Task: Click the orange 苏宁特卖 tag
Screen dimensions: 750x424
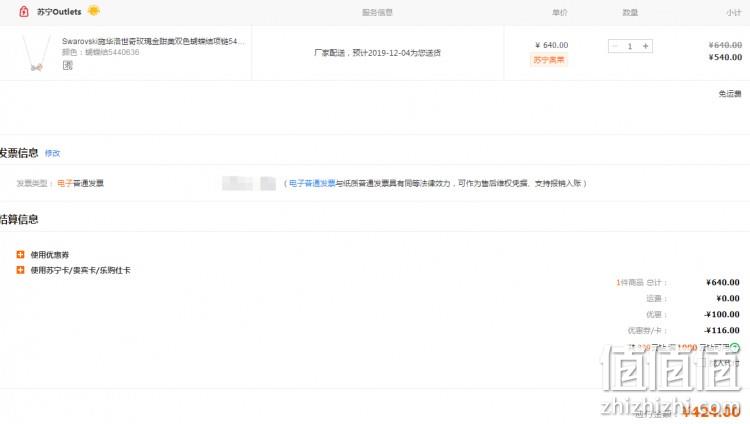Action: 549,60
